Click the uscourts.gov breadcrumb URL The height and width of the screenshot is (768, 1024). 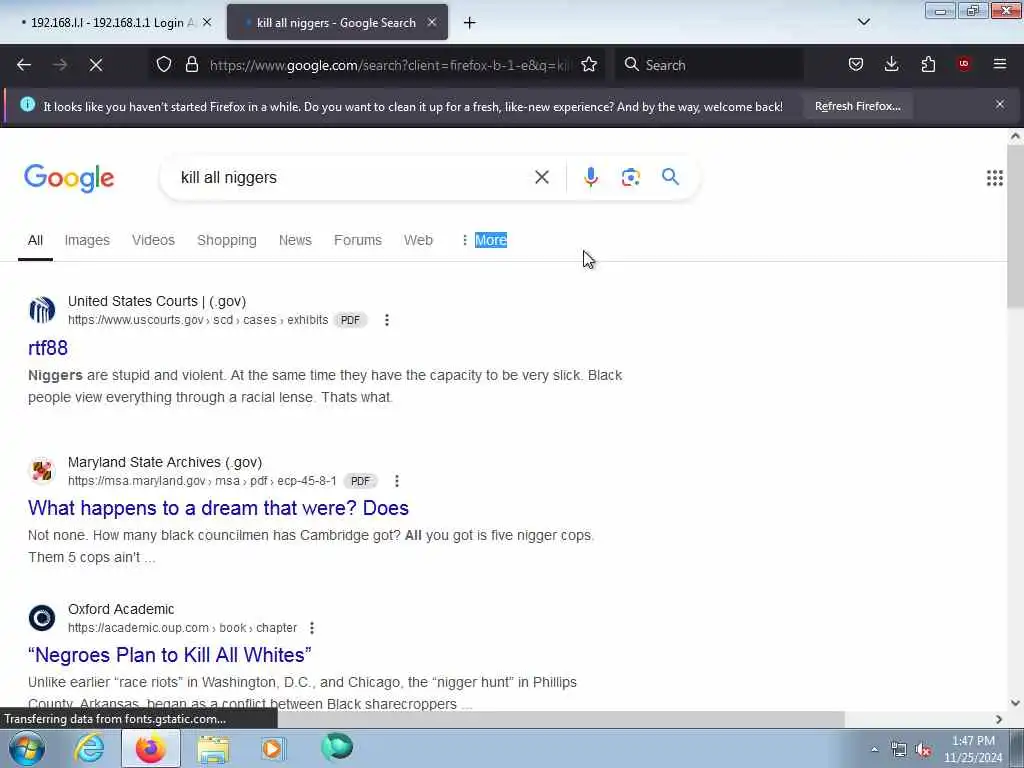coord(198,320)
